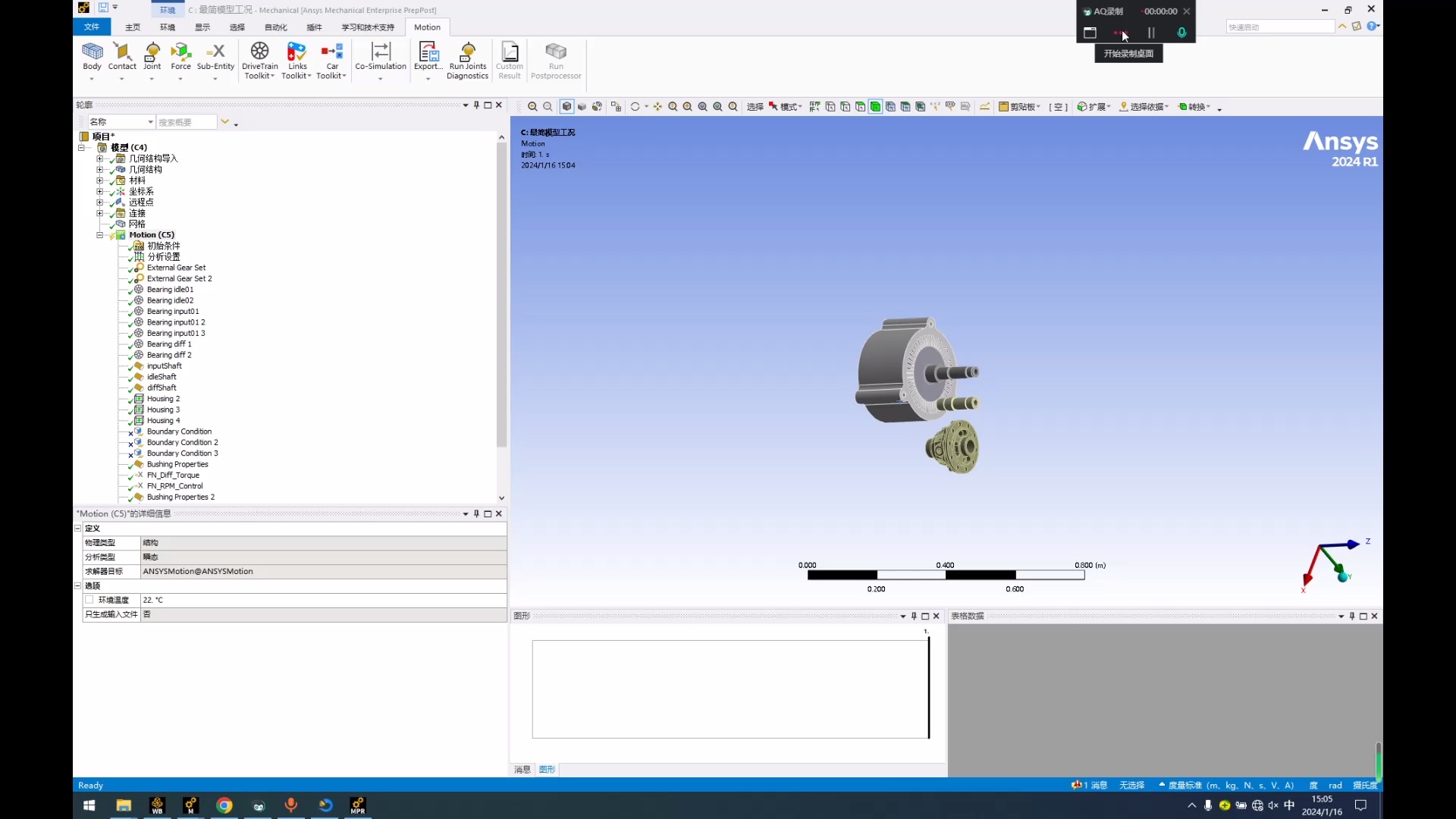Open the 剪贴板 dropdown in toolbar

1040,107
